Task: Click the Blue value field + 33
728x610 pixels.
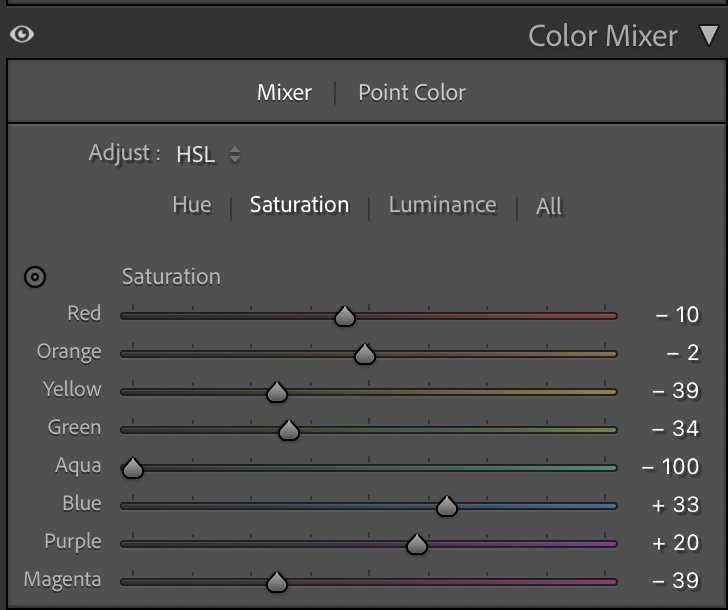Action: pos(675,505)
